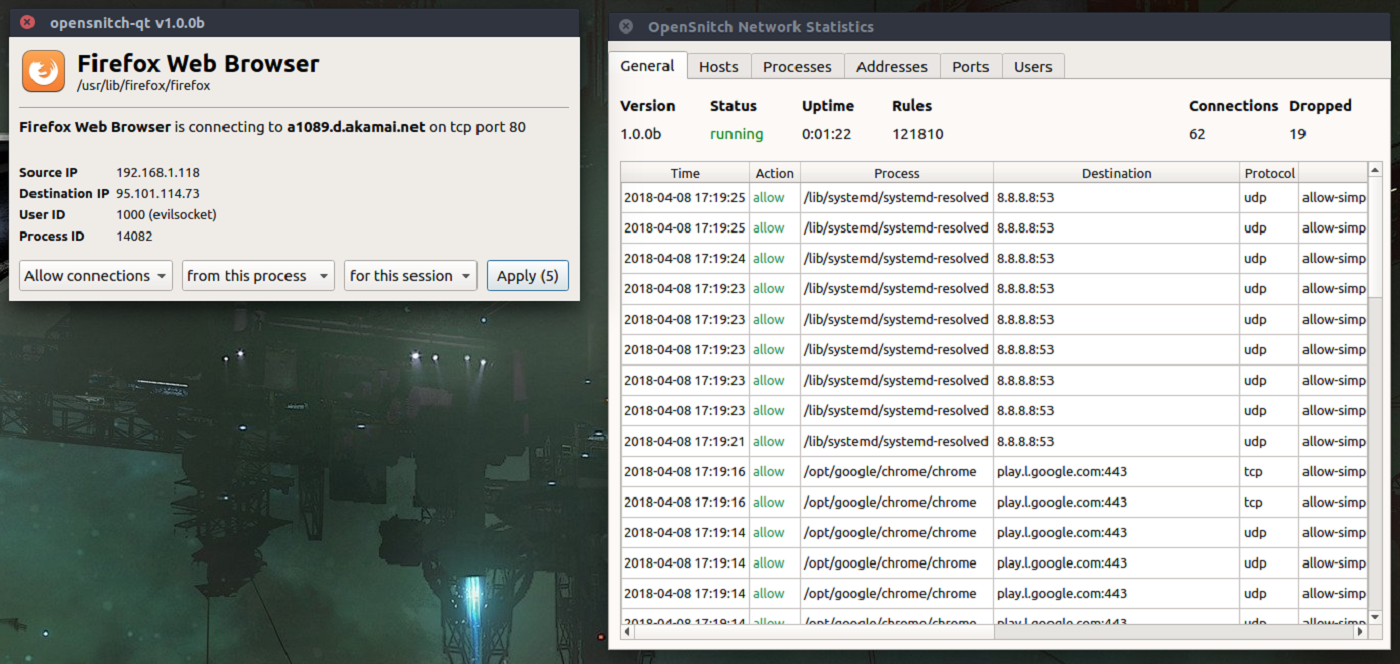Switch to the Hosts tab
Screen dimensions: 1400x664
718,67
